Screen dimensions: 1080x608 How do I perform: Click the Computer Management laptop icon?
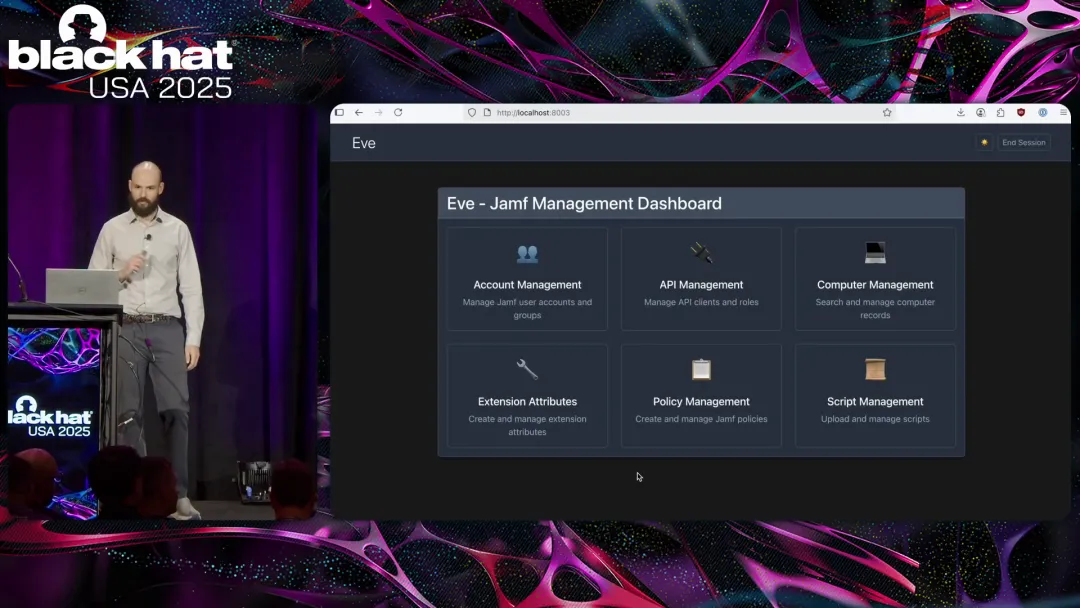875,253
